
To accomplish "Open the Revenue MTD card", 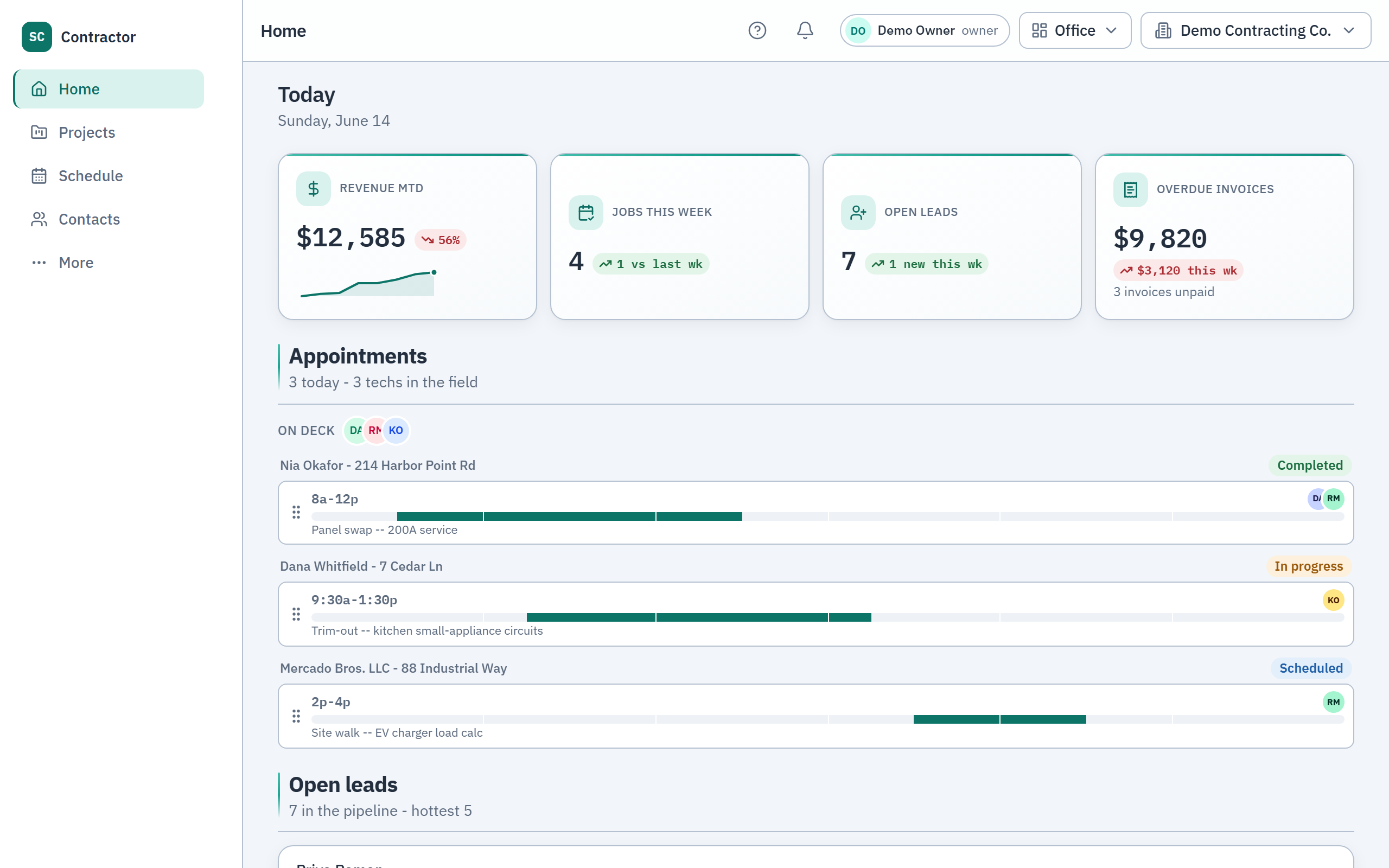I will point(407,237).
